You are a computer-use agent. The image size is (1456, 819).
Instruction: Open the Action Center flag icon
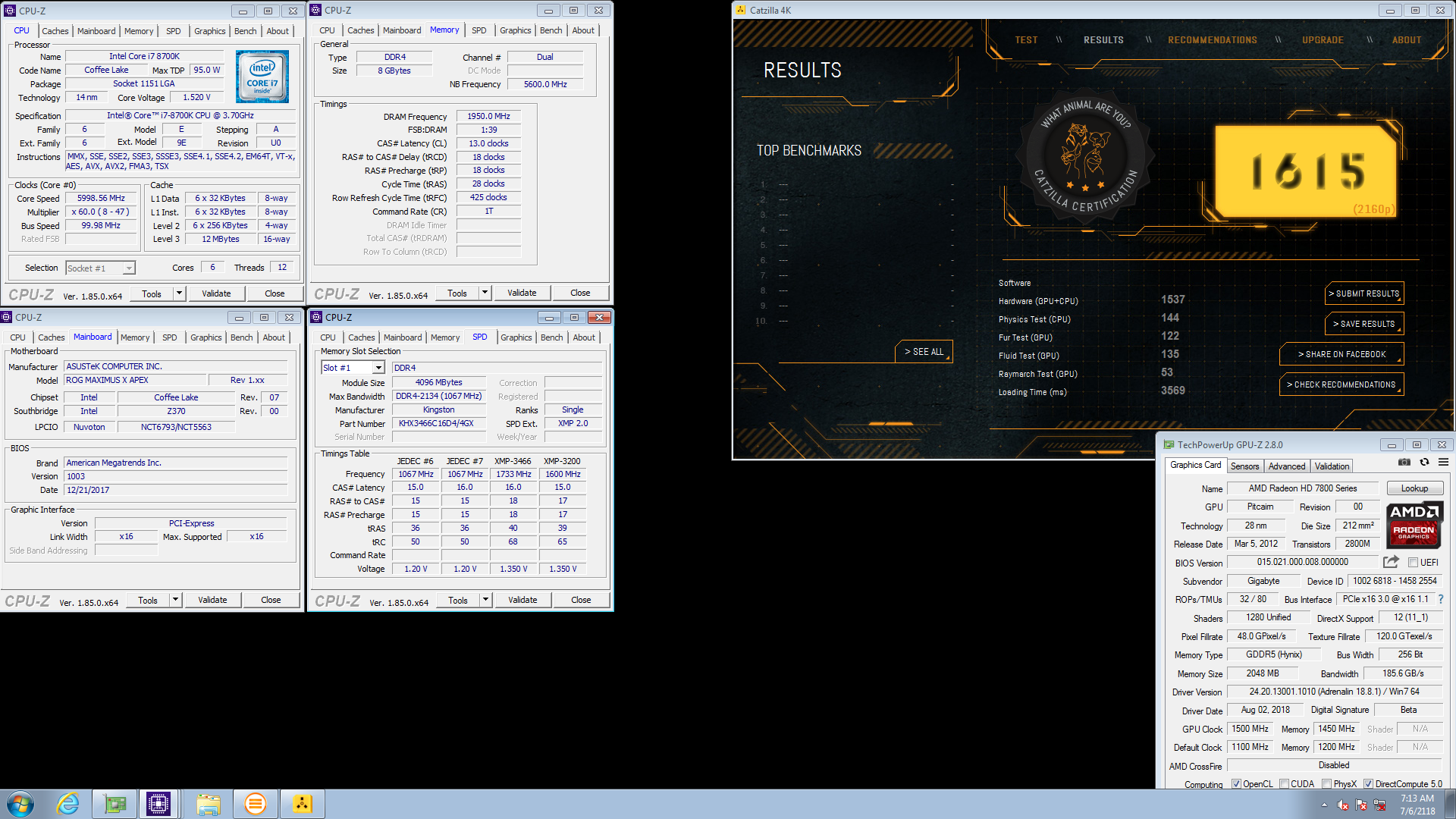(1361, 805)
